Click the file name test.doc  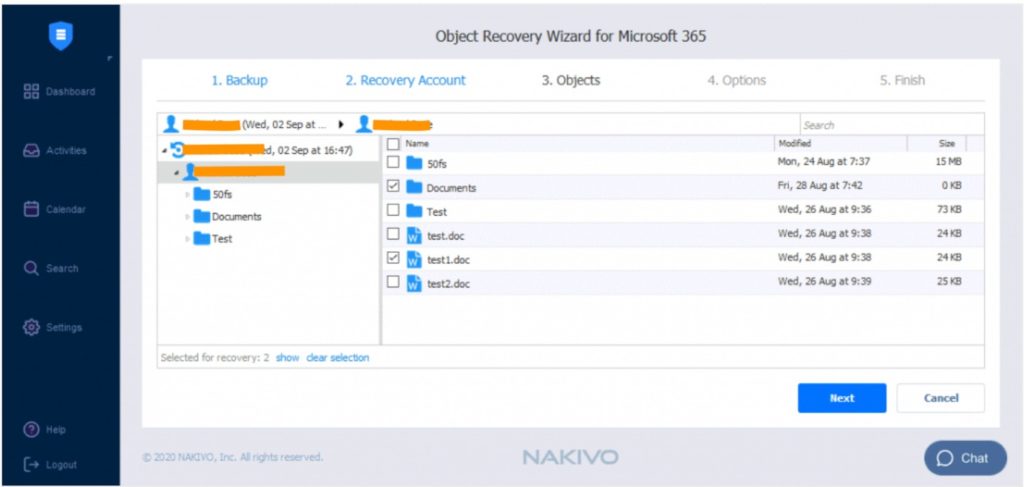(445, 236)
